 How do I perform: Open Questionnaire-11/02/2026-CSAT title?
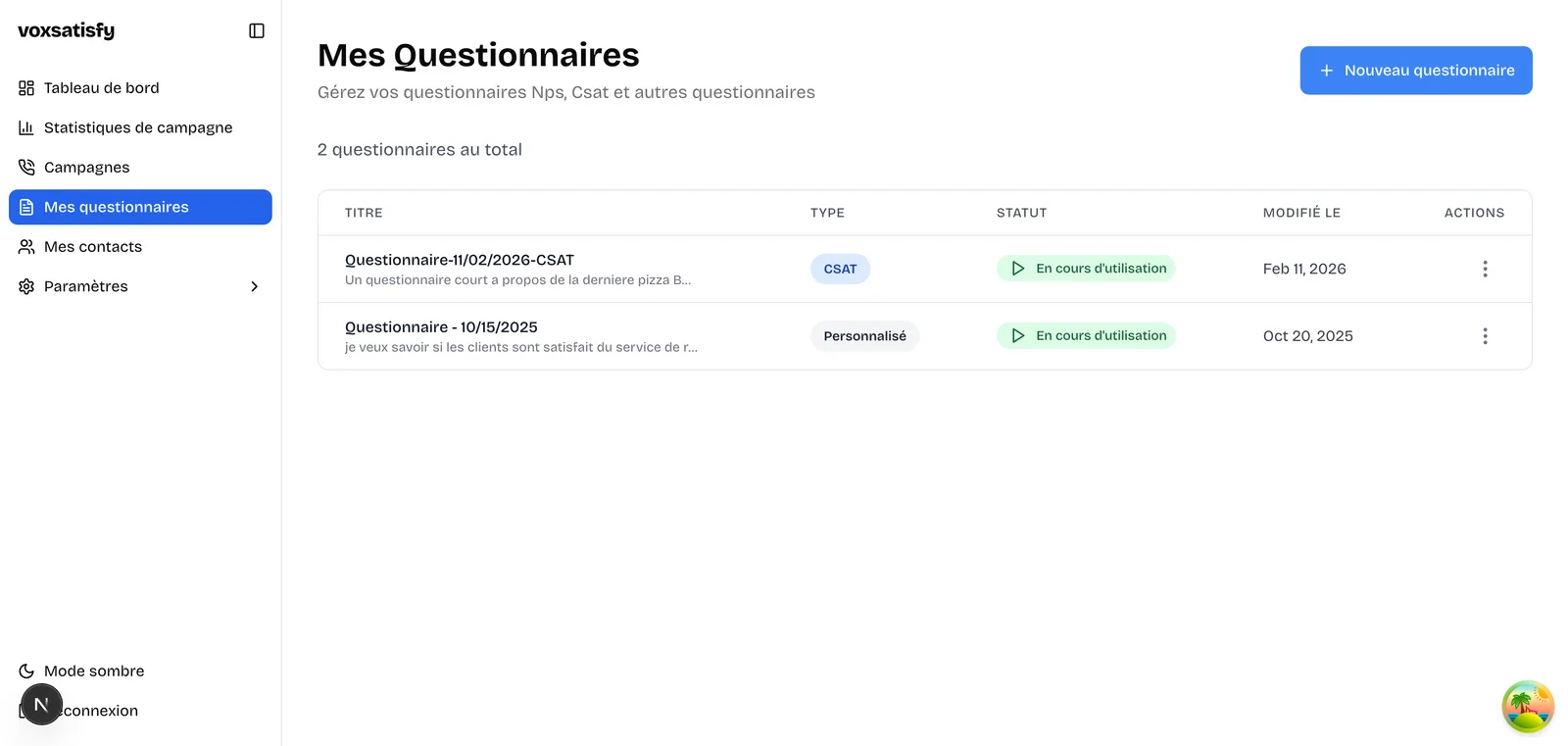pos(460,260)
